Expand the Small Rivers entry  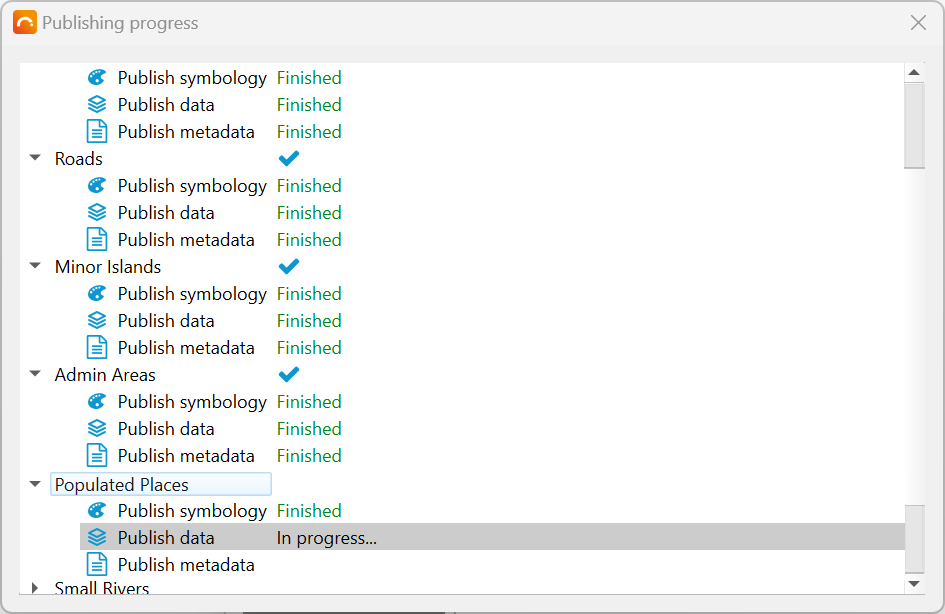pos(35,589)
